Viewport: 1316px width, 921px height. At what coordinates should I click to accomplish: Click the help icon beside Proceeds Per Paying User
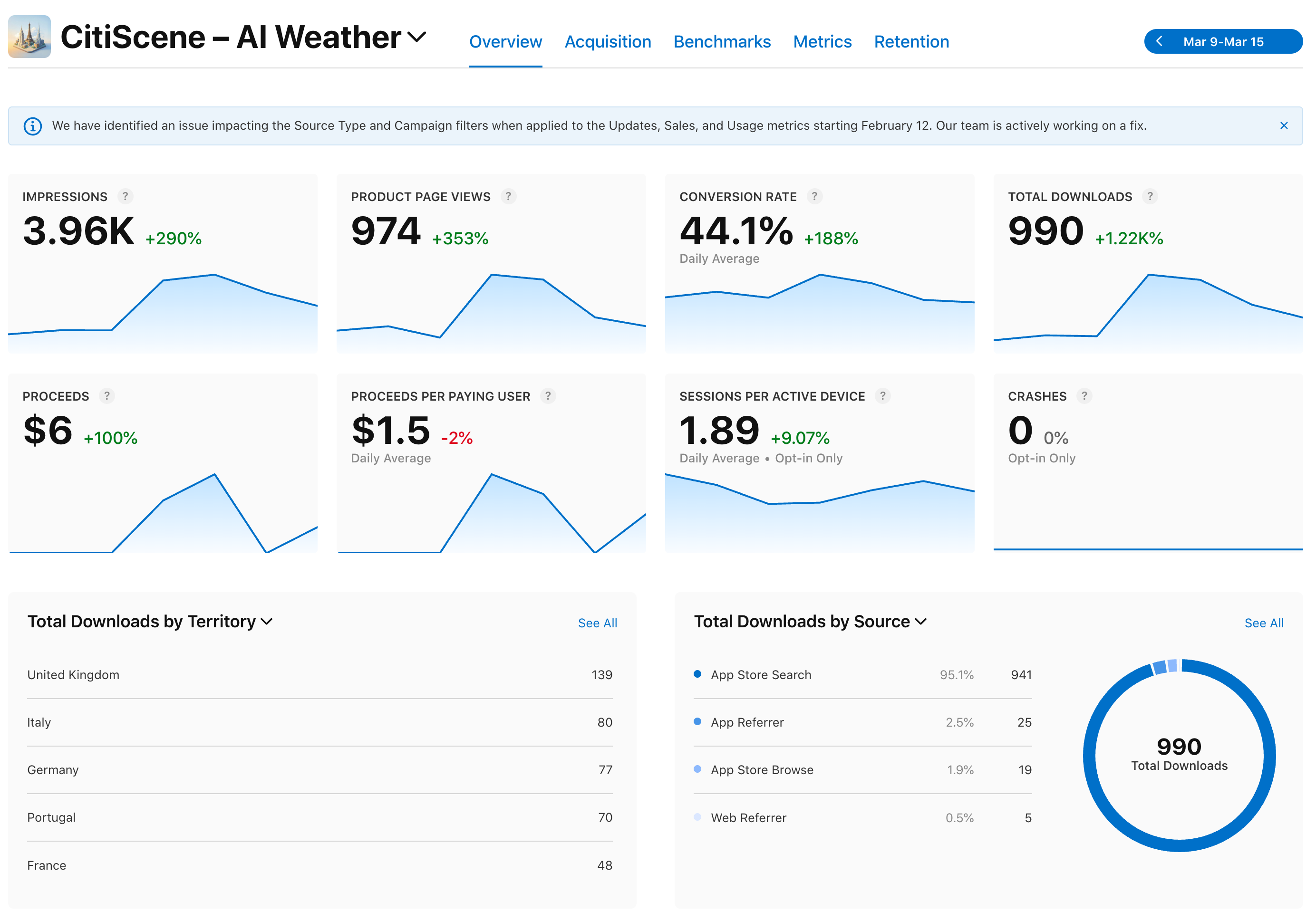coord(547,396)
